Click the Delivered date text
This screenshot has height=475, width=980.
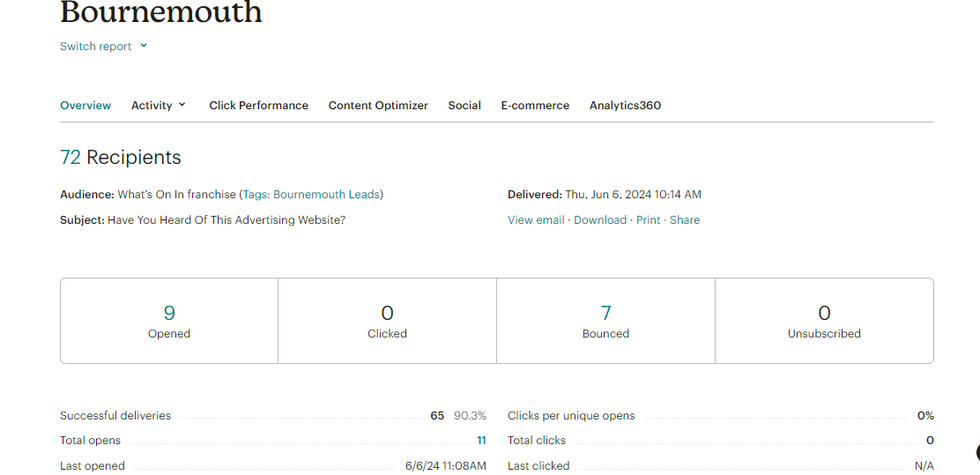tap(633, 194)
